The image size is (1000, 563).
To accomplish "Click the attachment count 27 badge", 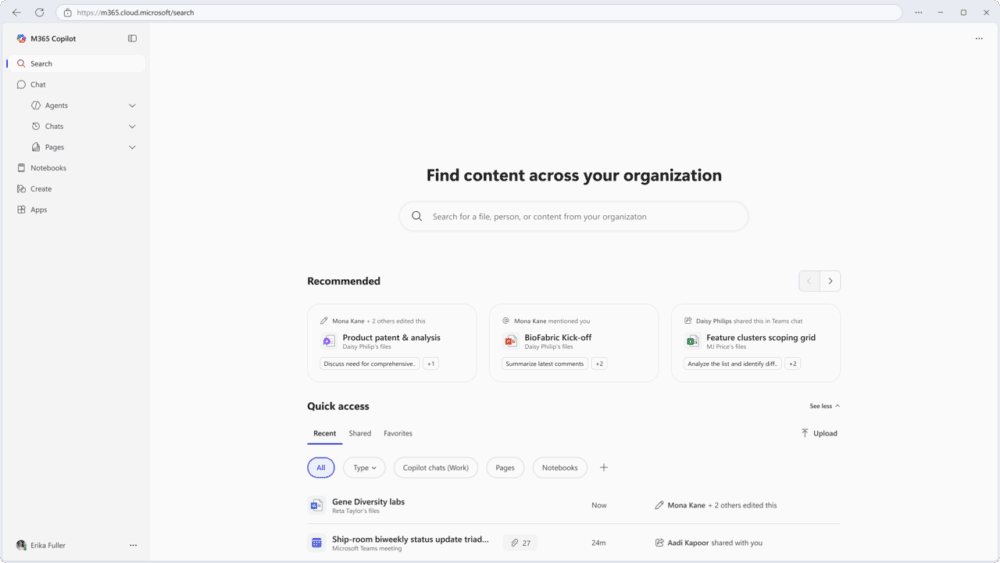I will [x=520, y=543].
